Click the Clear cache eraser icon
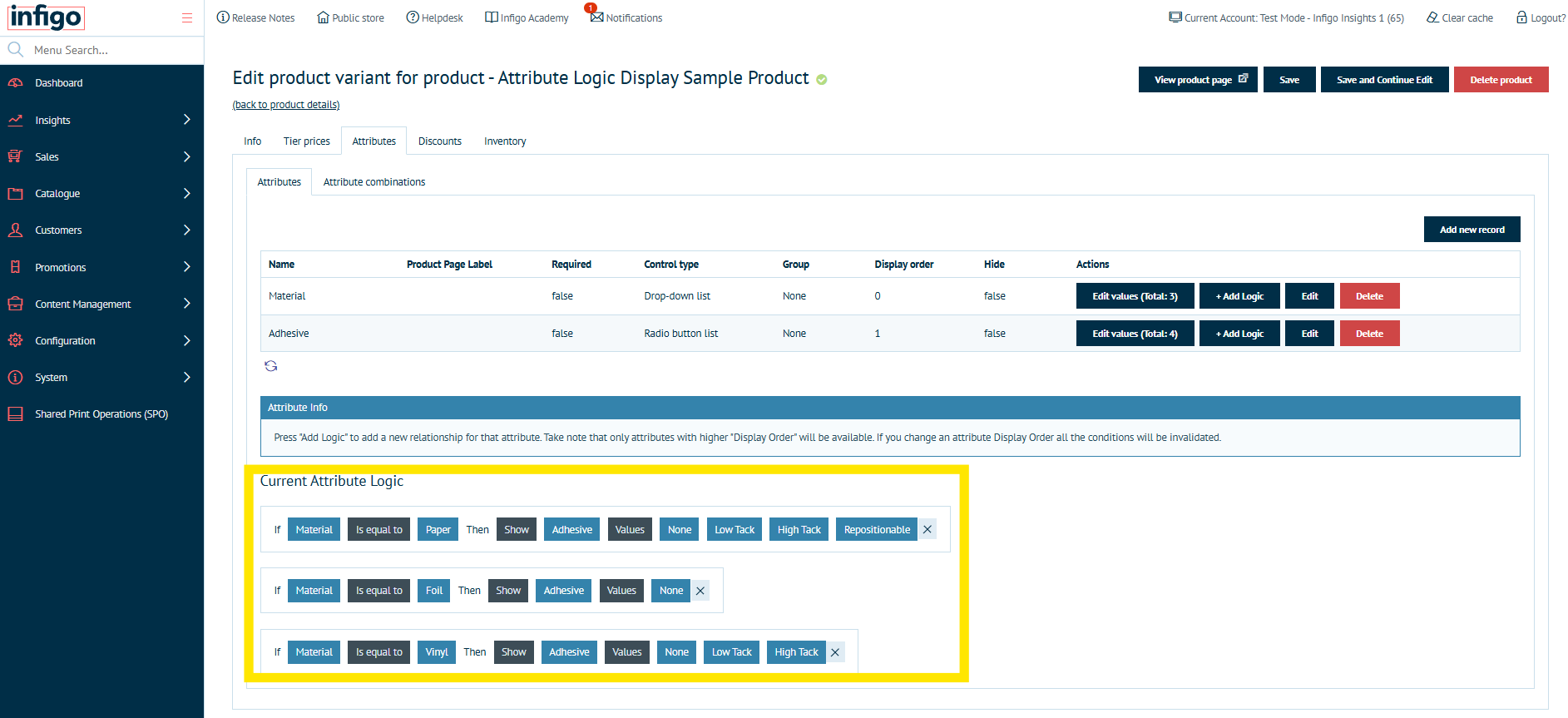Image resolution: width=1568 pixels, height=718 pixels. coord(1432,17)
